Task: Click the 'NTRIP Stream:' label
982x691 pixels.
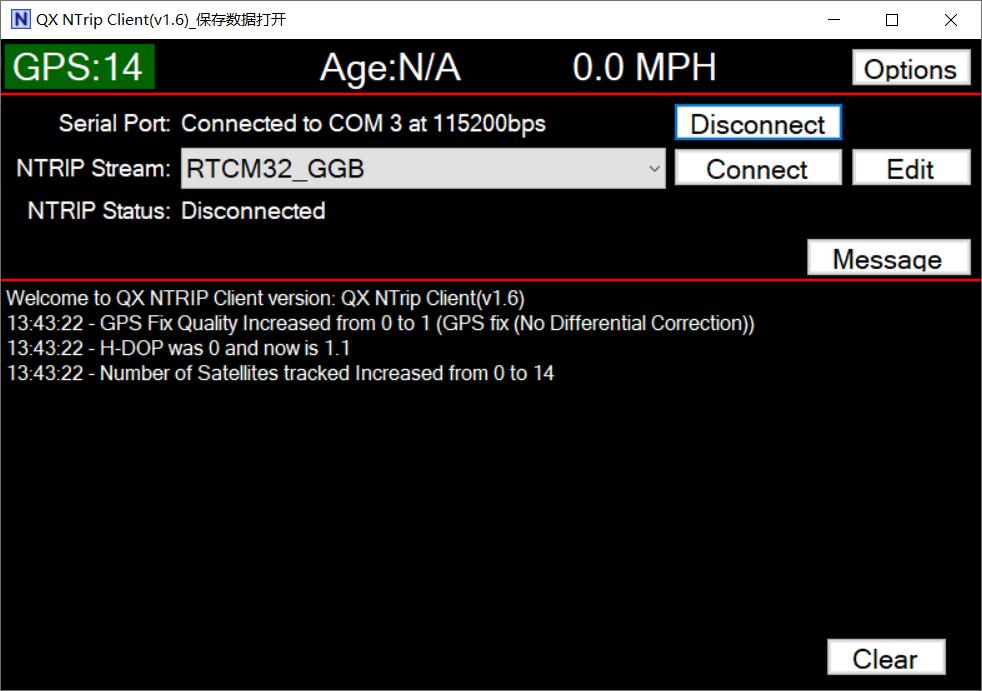Action: [x=93, y=168]
